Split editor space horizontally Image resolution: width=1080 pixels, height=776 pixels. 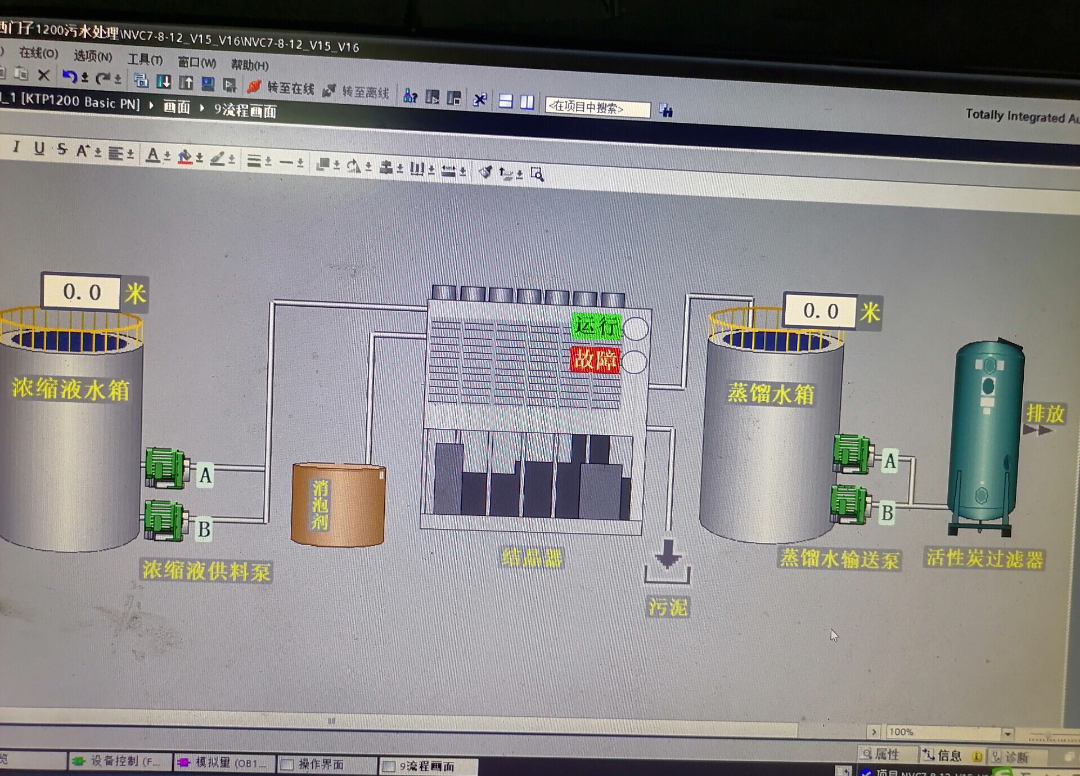pyautogui.click(x=506, y=101)
